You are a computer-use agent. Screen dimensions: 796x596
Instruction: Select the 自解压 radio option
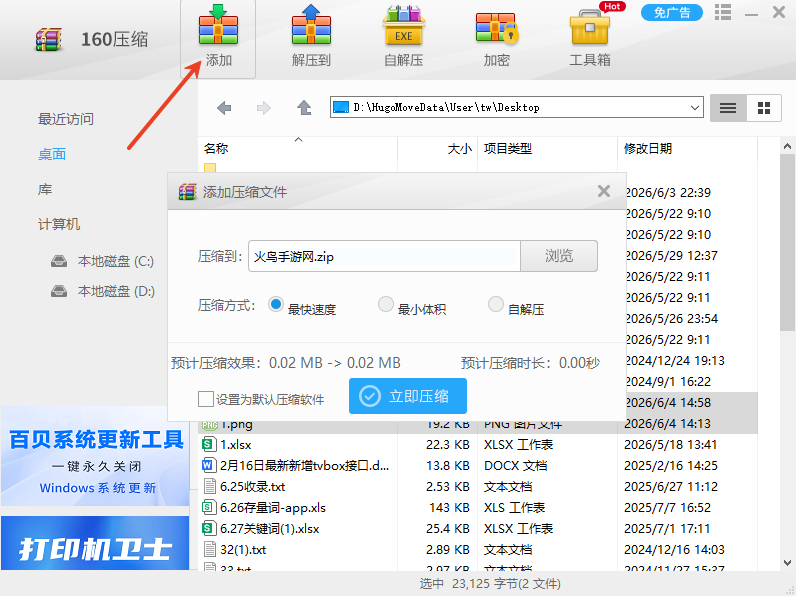[x=495, y=305]
